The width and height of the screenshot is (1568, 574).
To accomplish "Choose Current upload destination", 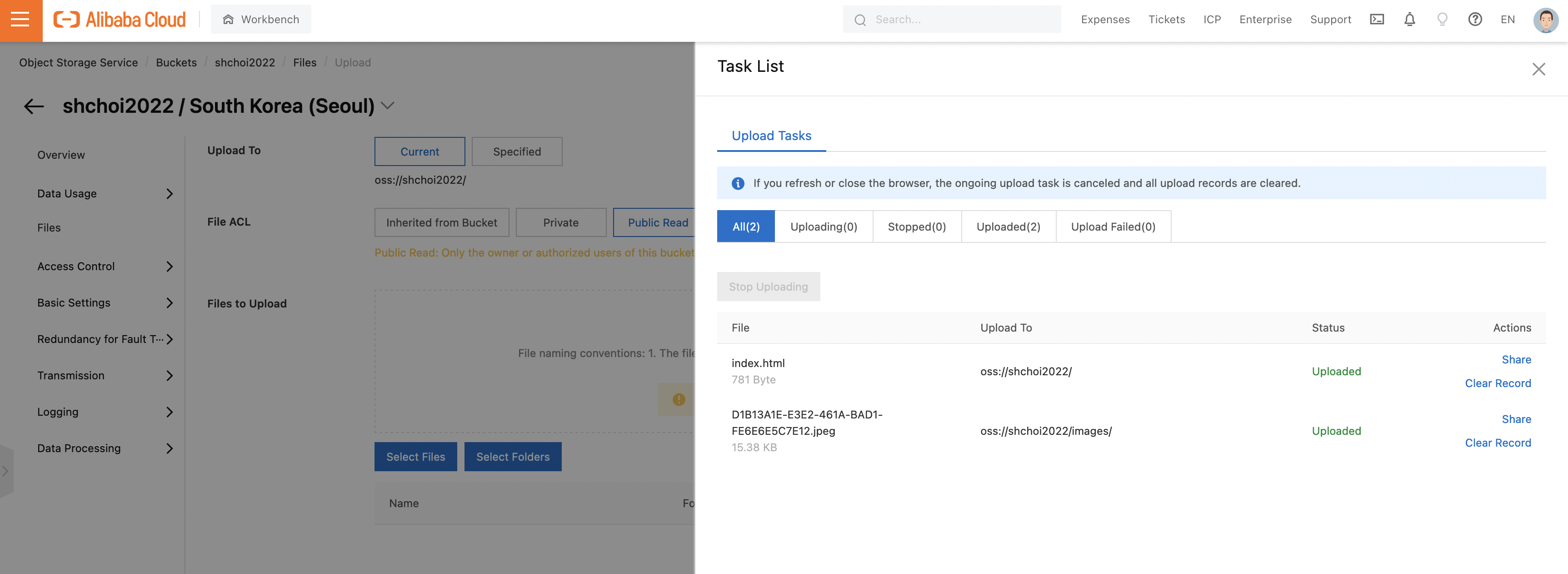I will pyautogui.click(x=419, y=152).
